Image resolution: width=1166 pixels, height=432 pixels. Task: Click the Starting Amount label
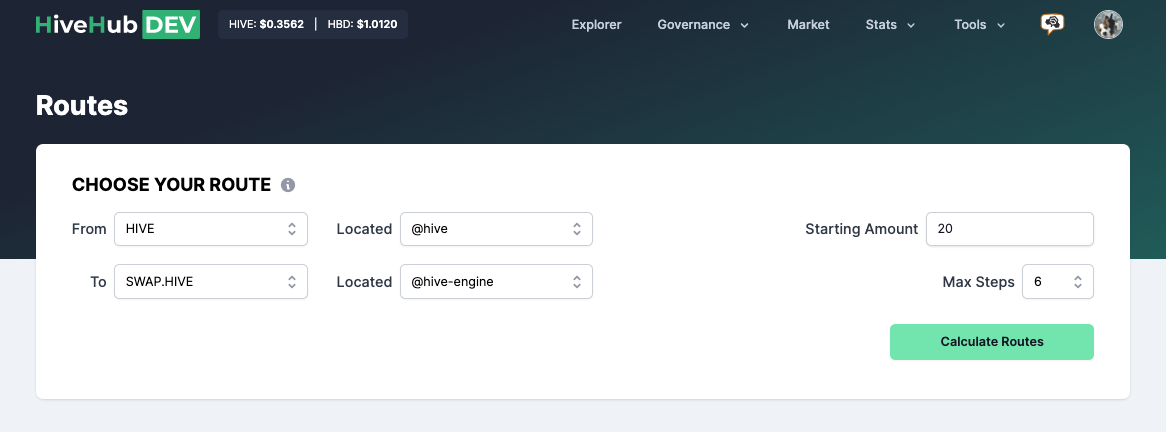862,229
